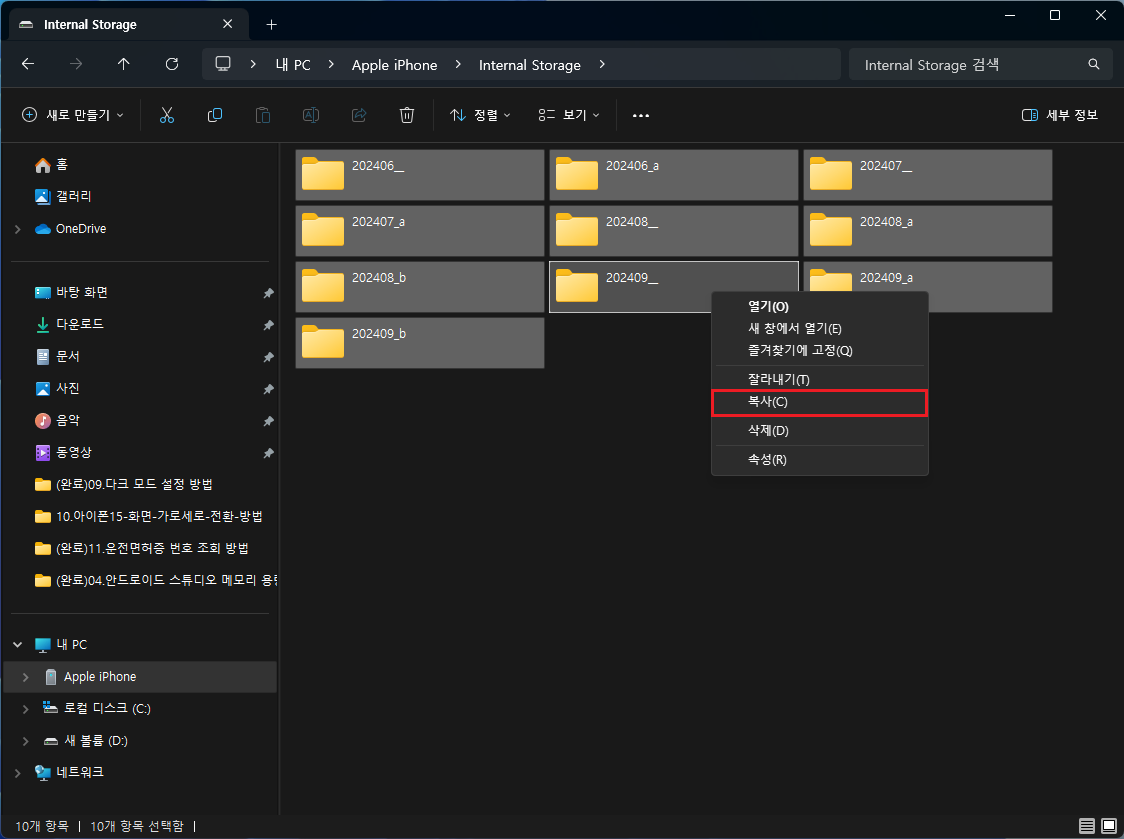Screen dimensions: 1124x839
Task: Select the 202407__ folder
Action: point(928,175)
